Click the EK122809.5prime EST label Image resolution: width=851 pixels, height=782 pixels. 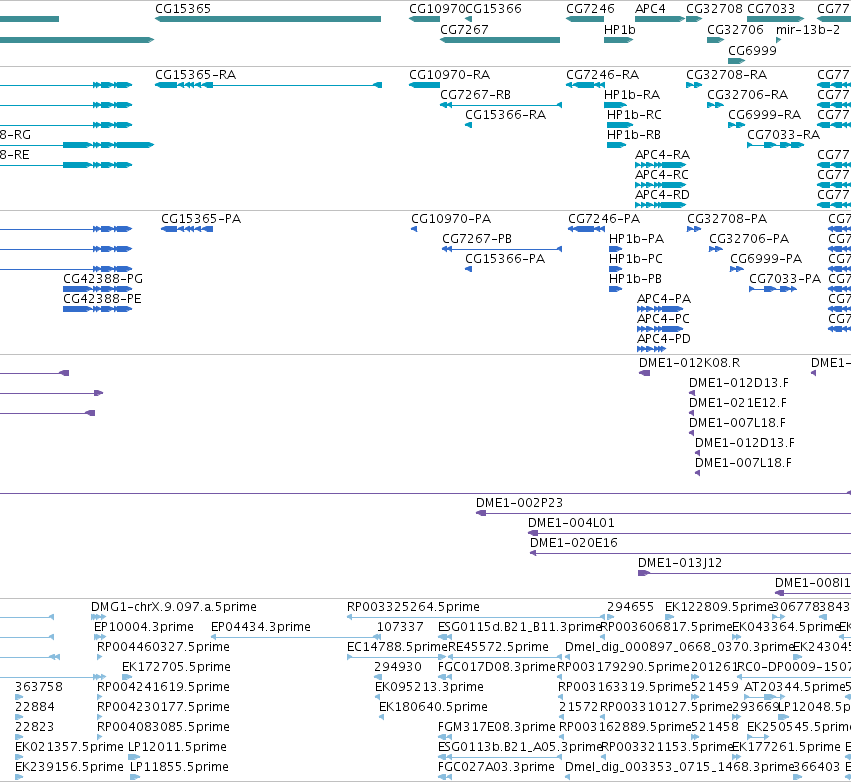pyautogui.click(x=719, y=607)
